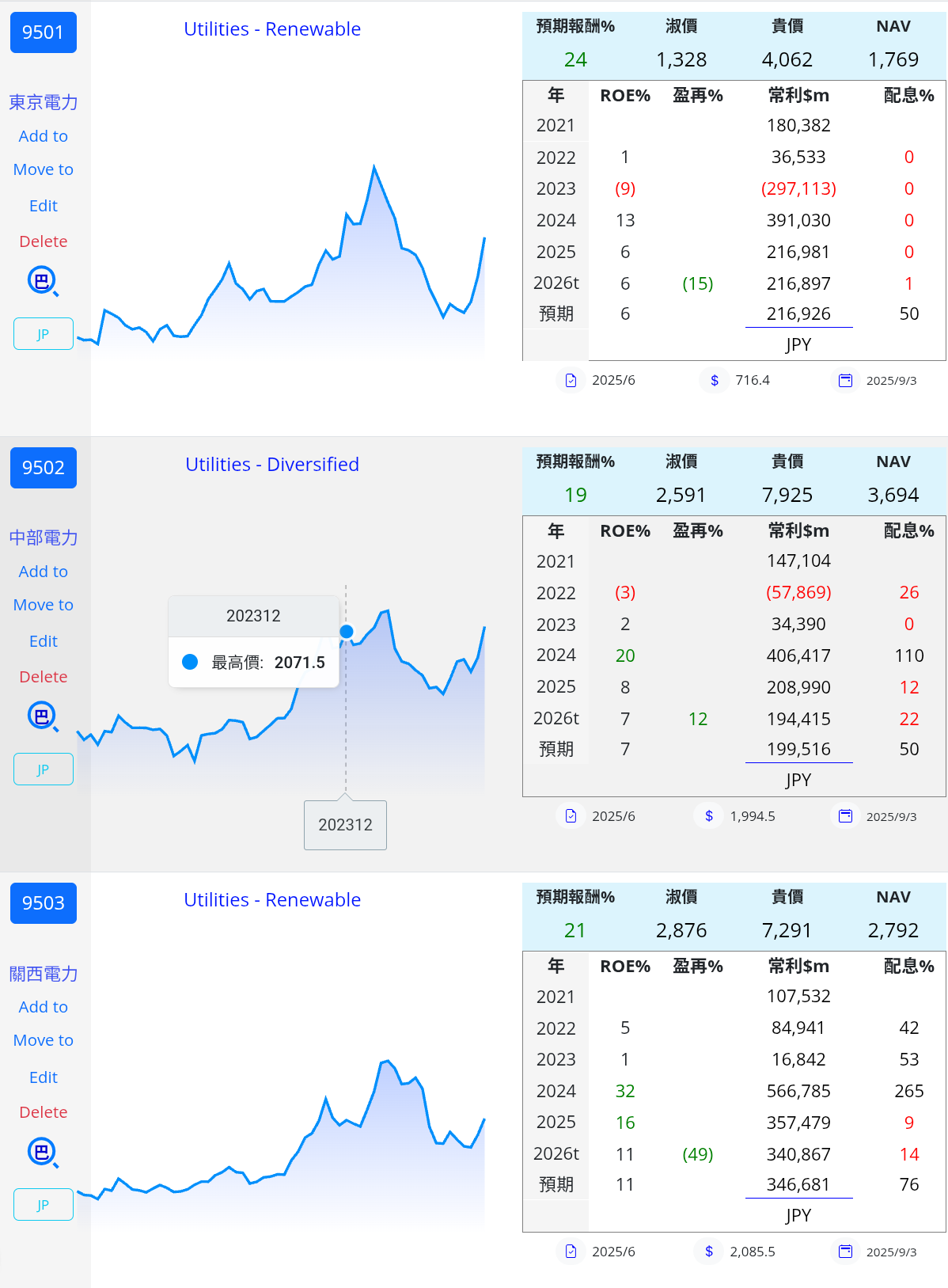Click the JP tag for 關西電力

[x=43, y=1204]
